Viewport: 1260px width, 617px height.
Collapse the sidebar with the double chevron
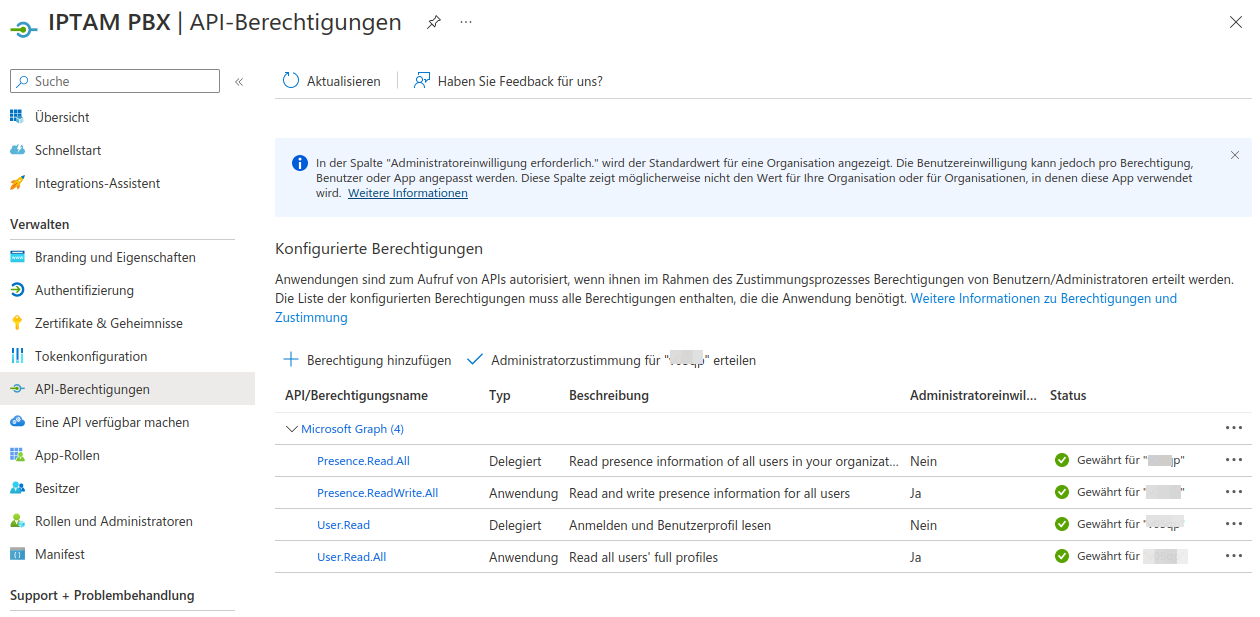pyautogui.click(x=239, y=82)
